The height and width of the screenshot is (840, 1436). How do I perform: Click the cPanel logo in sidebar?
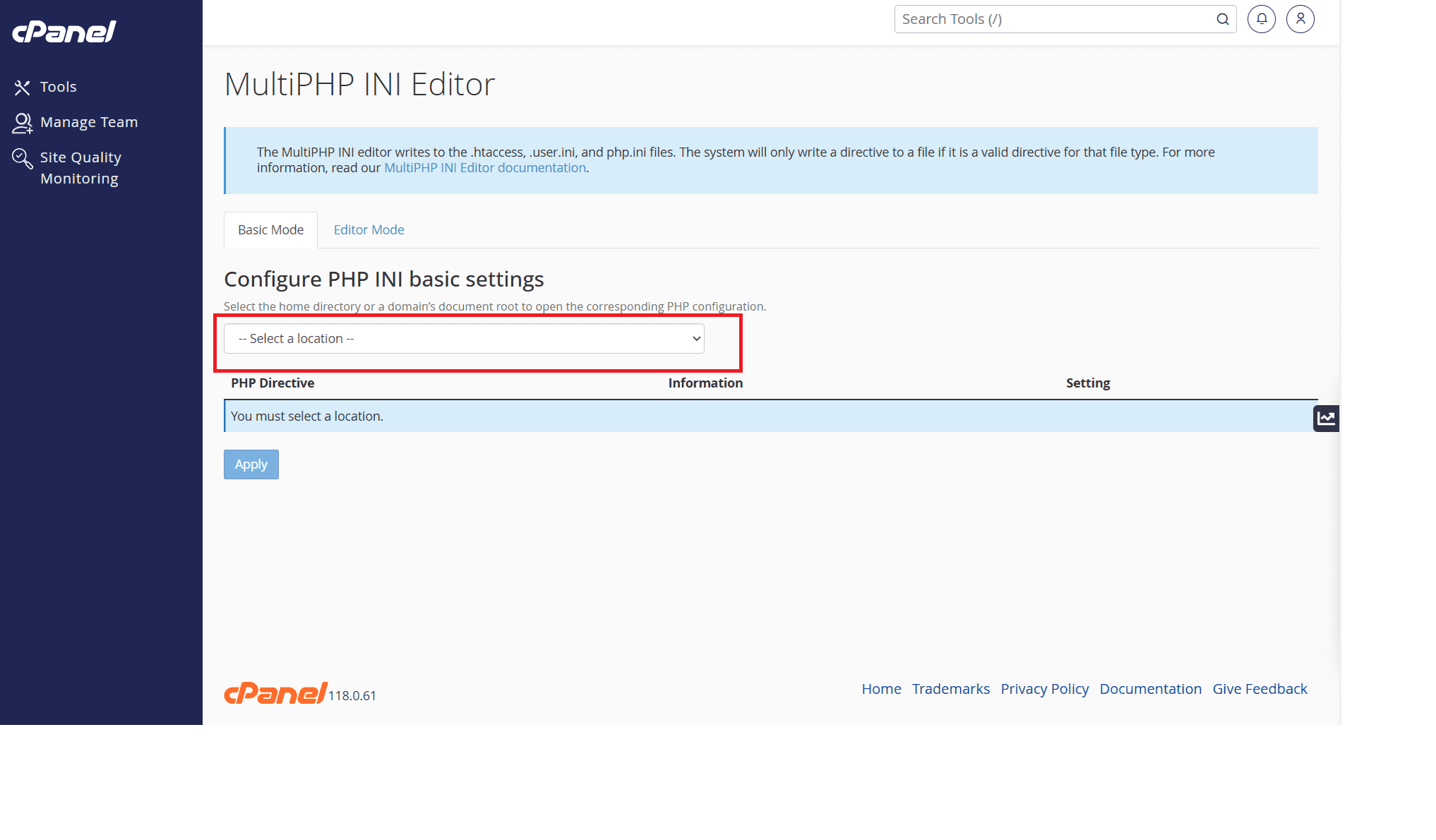(x=64, y=32)
